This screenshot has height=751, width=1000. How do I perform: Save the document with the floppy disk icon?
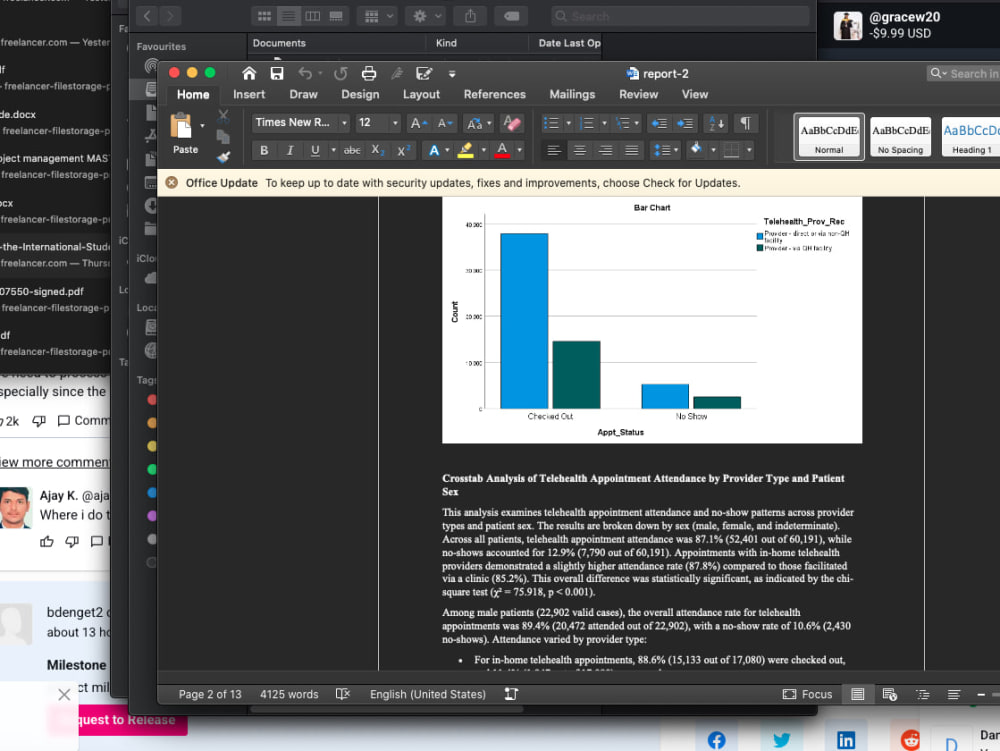point(277,73)
